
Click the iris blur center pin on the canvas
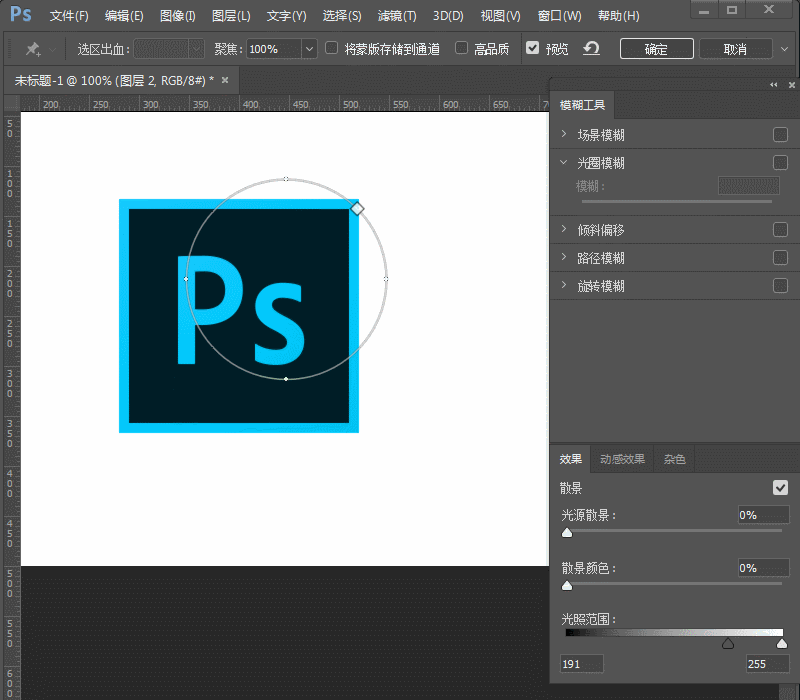(286, 278)
